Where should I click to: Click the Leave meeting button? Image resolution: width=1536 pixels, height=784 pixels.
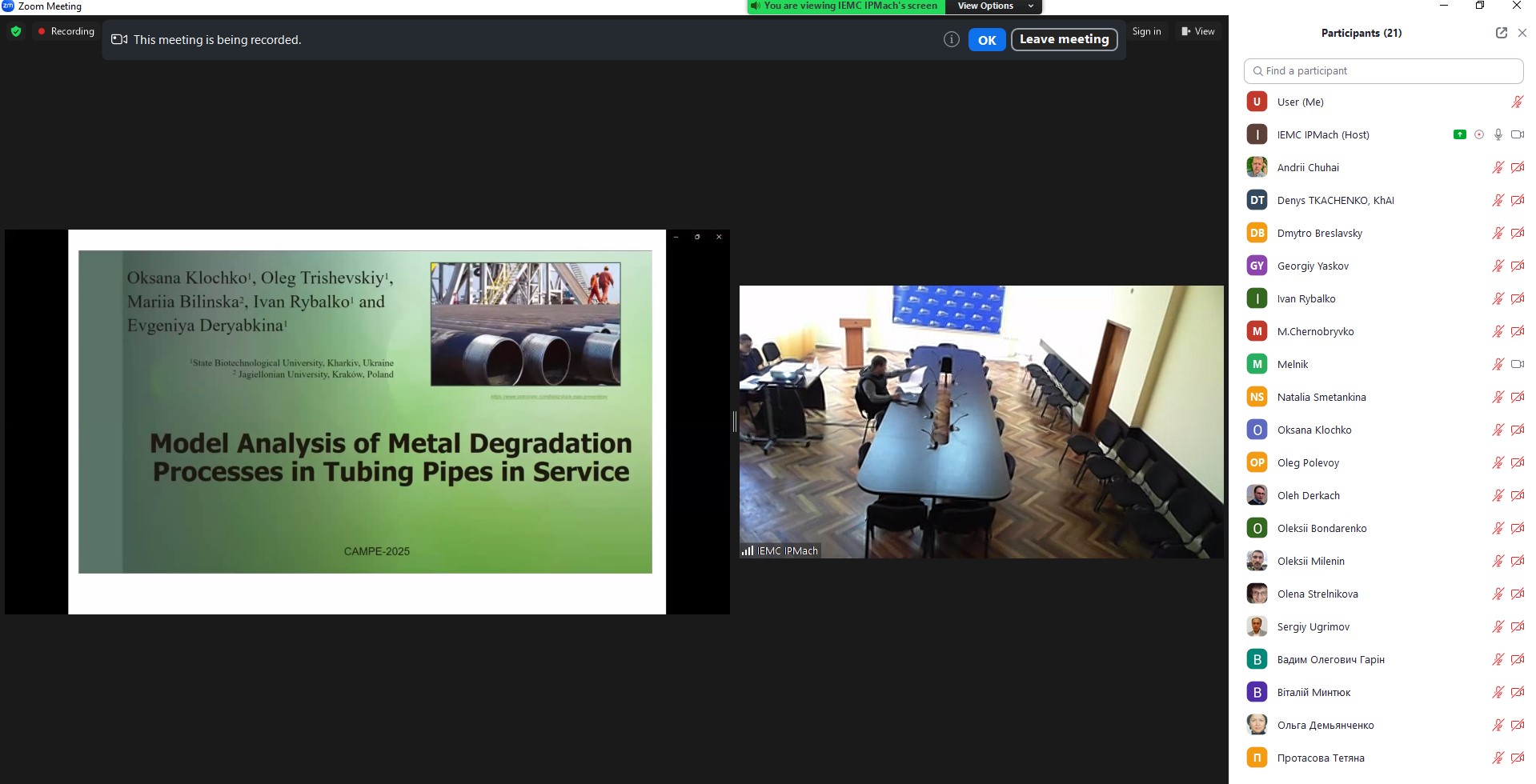click(1064, 39)
